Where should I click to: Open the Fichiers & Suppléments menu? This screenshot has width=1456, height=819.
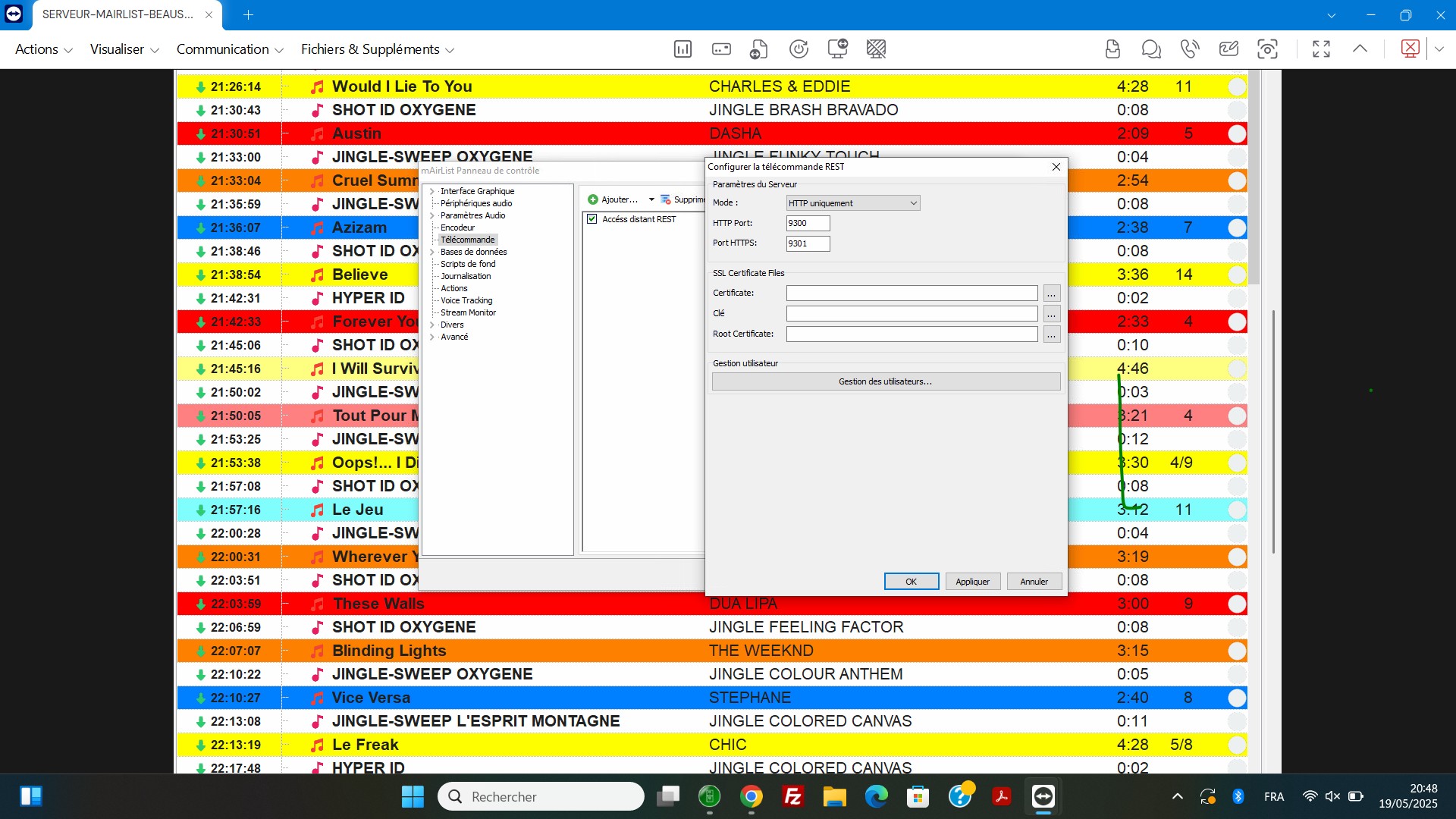click(377, 49)
